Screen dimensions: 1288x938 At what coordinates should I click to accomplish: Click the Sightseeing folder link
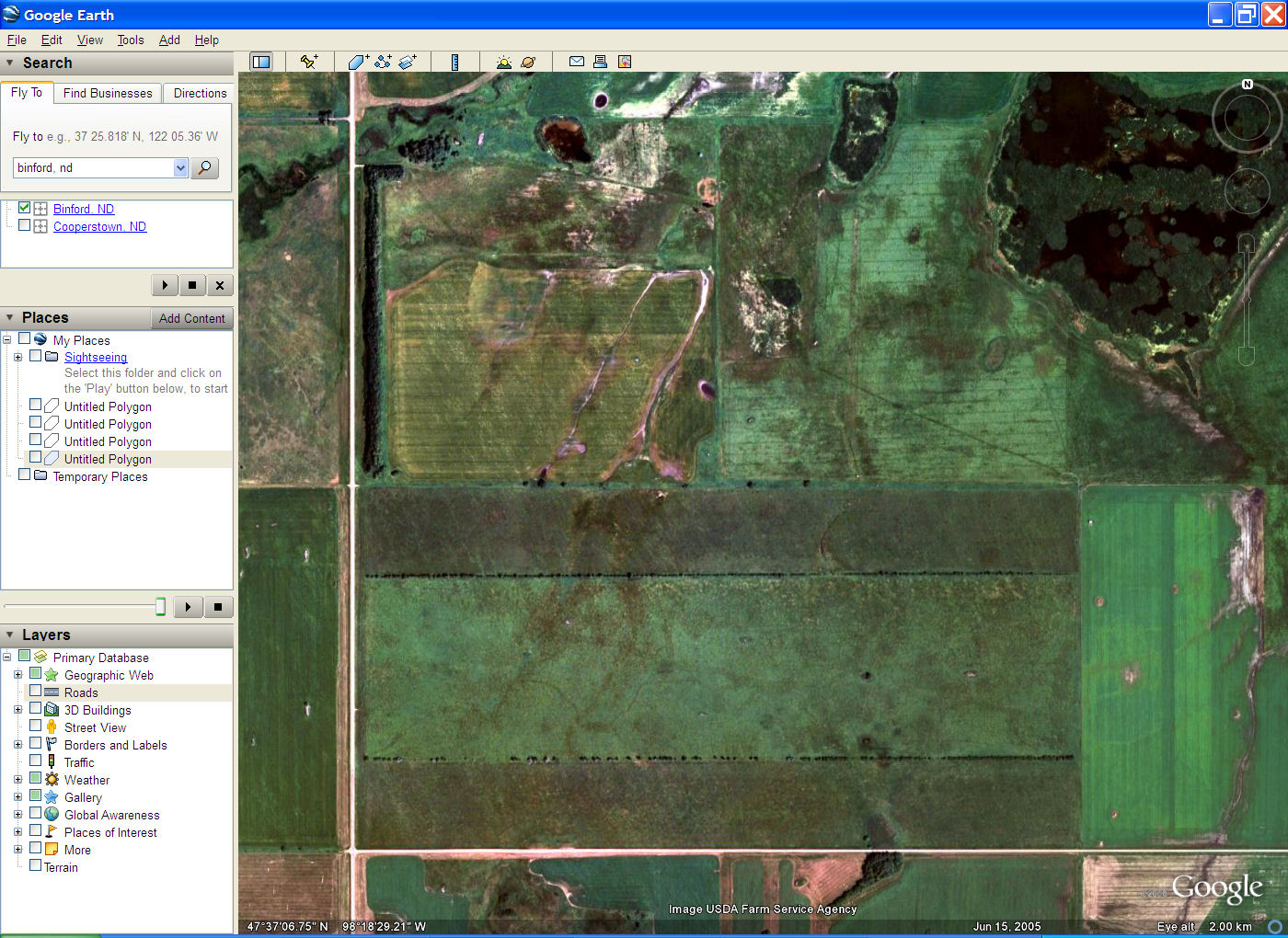pos(96,357)
